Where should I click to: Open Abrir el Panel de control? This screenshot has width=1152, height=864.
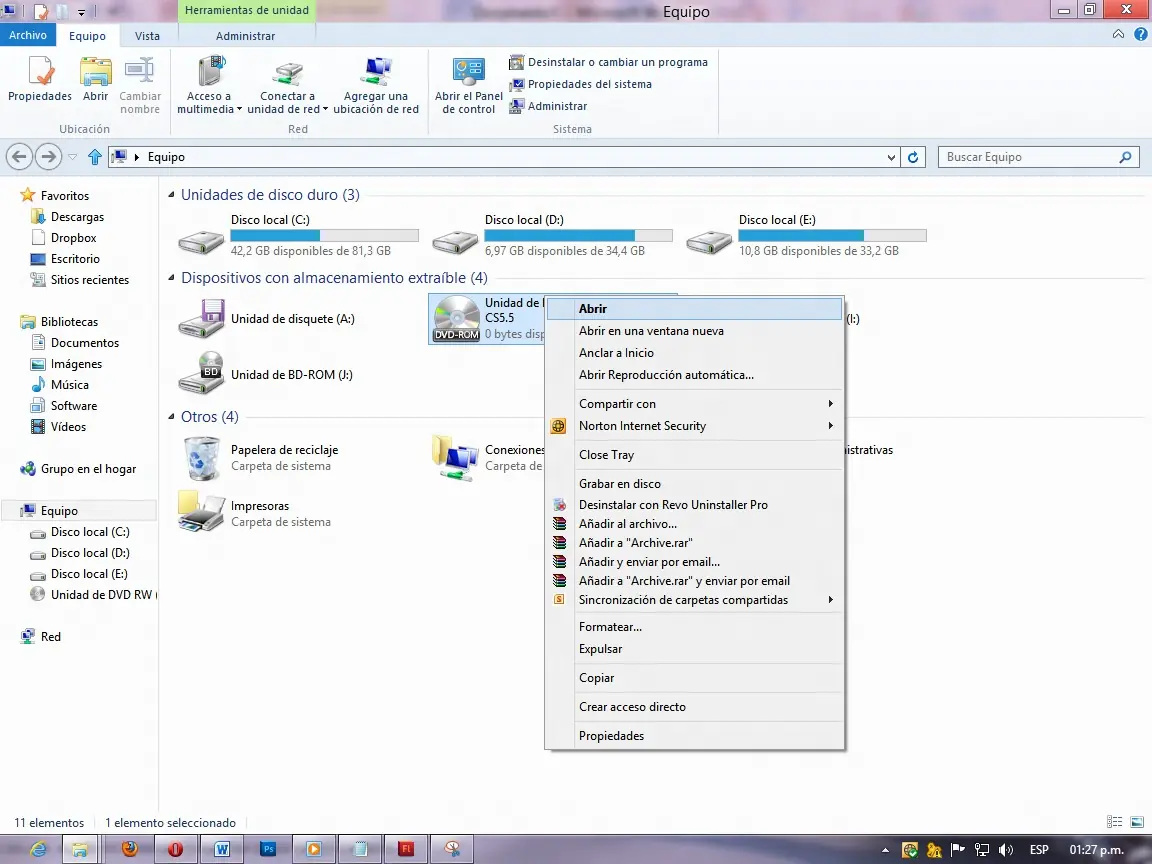(x=469, y=85)
